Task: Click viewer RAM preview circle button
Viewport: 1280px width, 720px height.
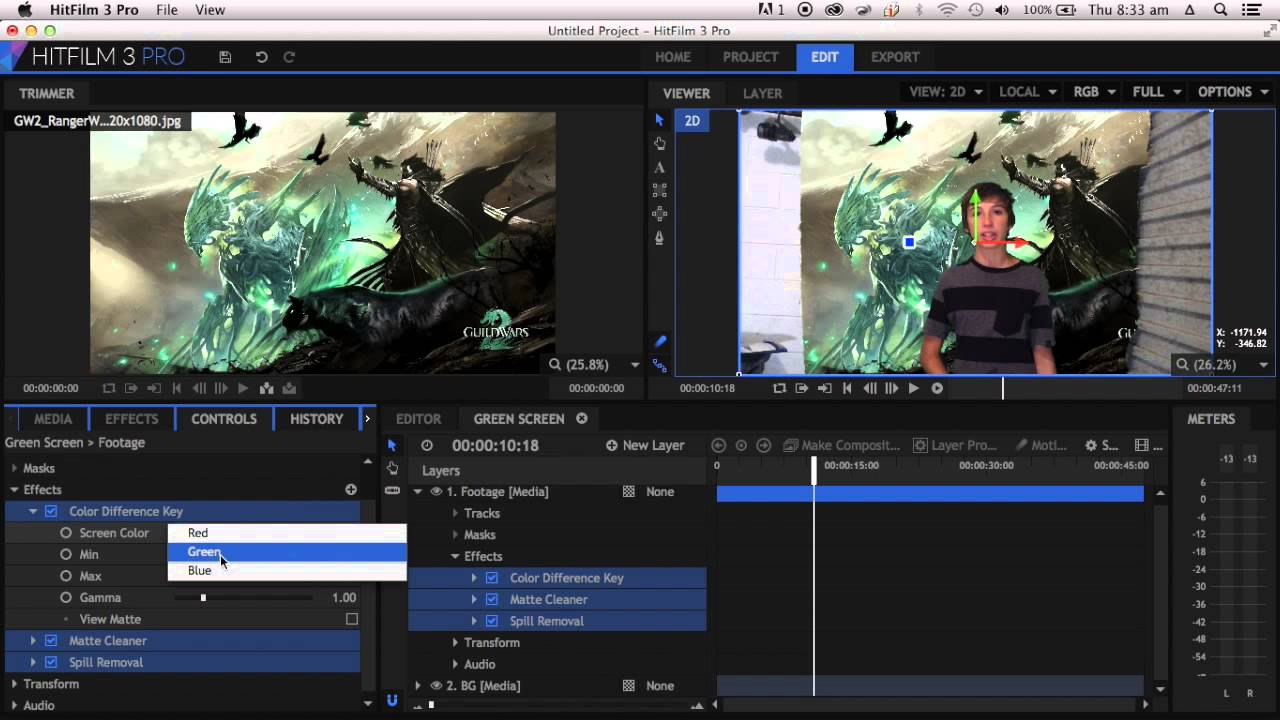Action: click(937, 388)
